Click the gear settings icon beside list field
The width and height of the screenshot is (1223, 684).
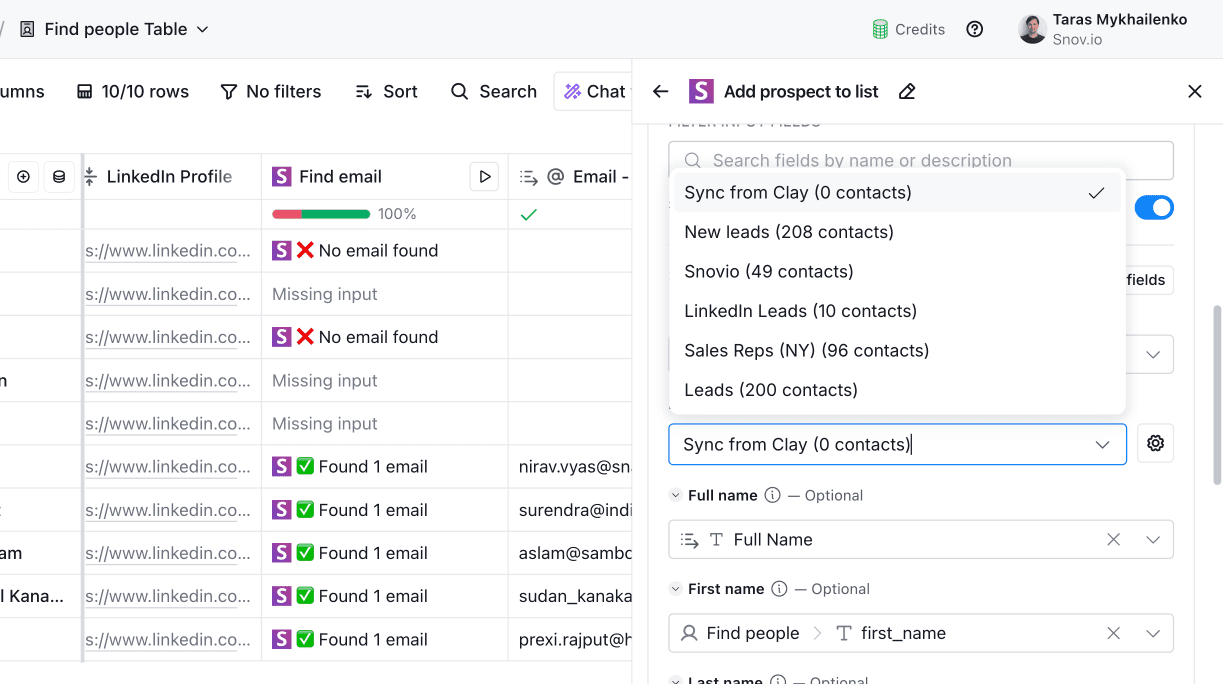point(1155,444)
